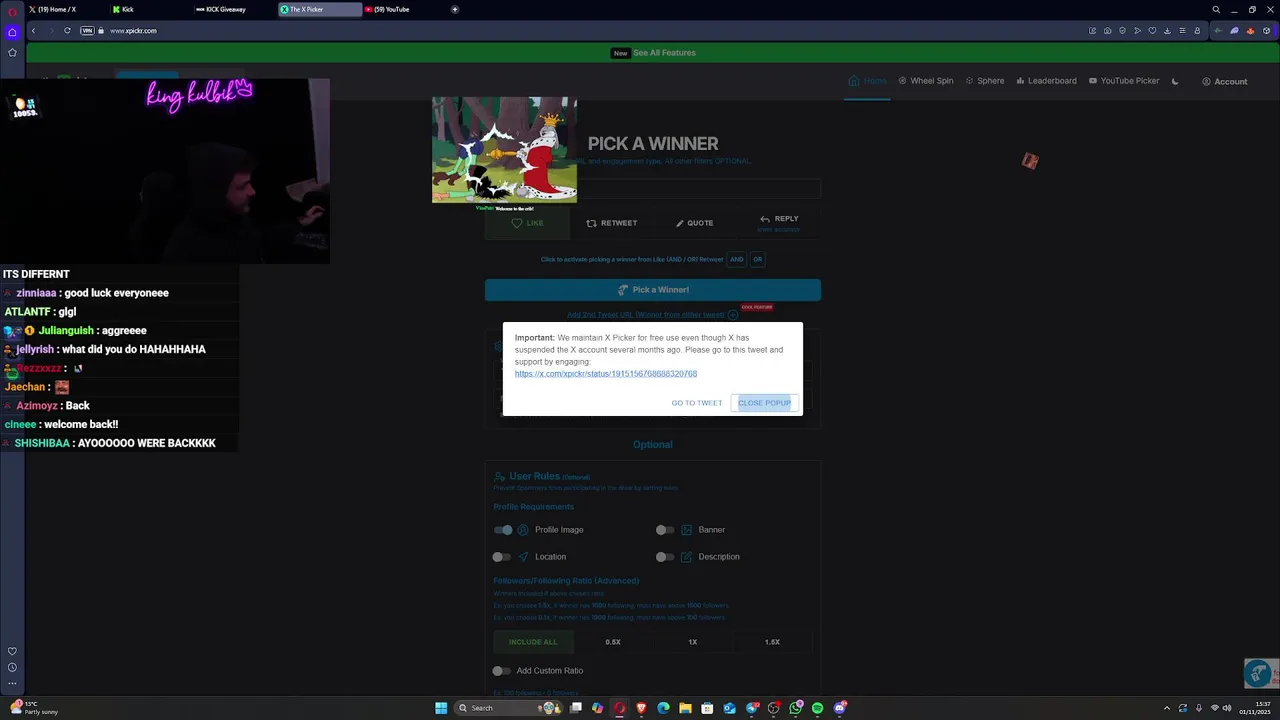
Task: Open the easy setup sliders icon
Action: (1182, 31)
